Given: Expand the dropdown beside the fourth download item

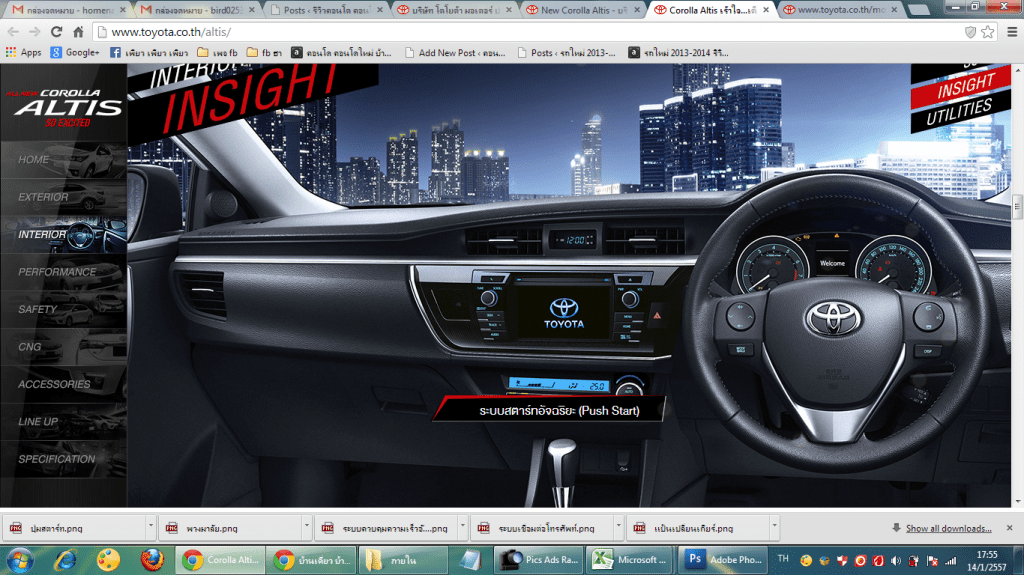Looking at the screenshot, I should coord(618,527).
